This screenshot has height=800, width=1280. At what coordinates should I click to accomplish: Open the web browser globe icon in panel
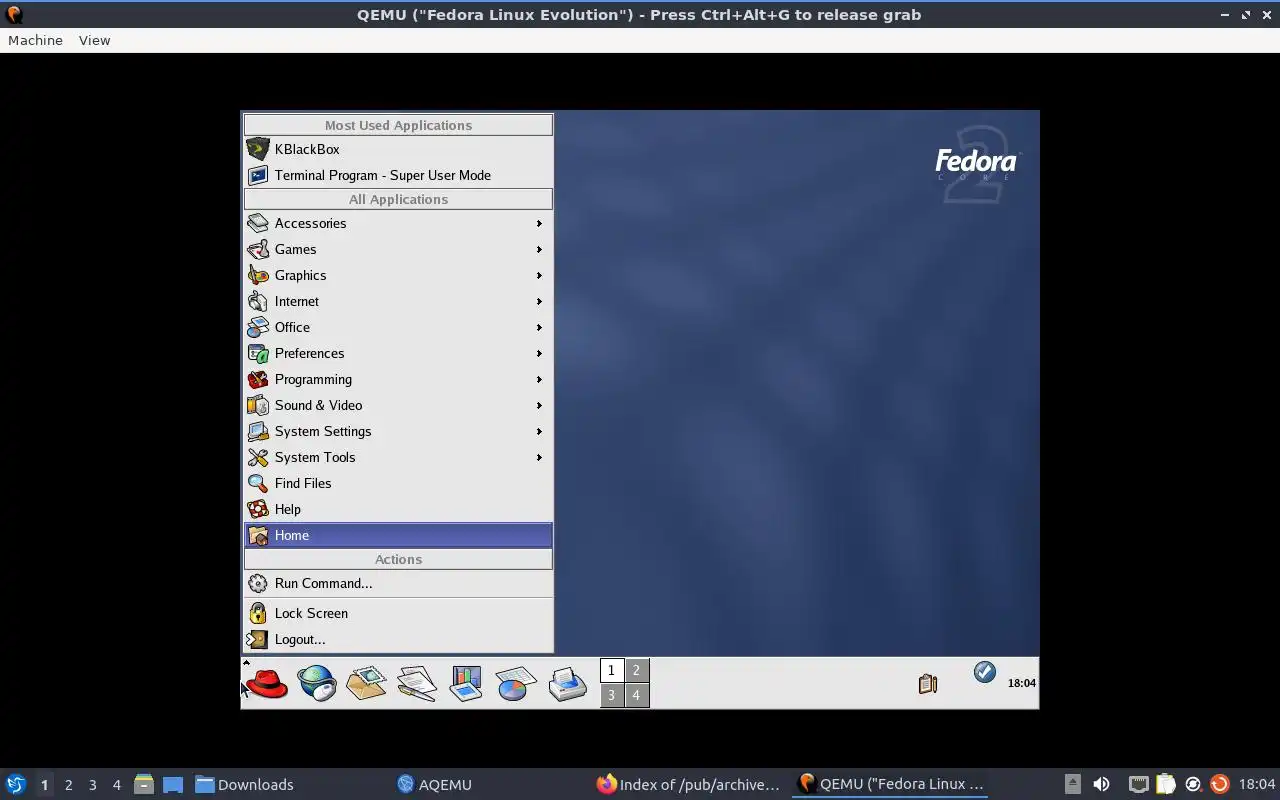click(x=317, y=683)
